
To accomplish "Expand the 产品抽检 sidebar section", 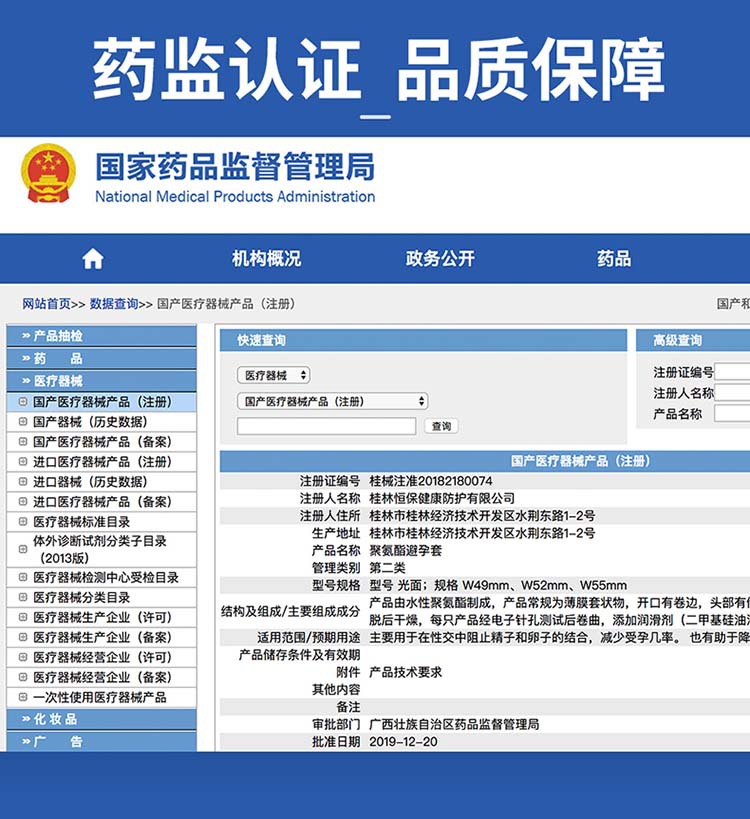I will point(102,336).
